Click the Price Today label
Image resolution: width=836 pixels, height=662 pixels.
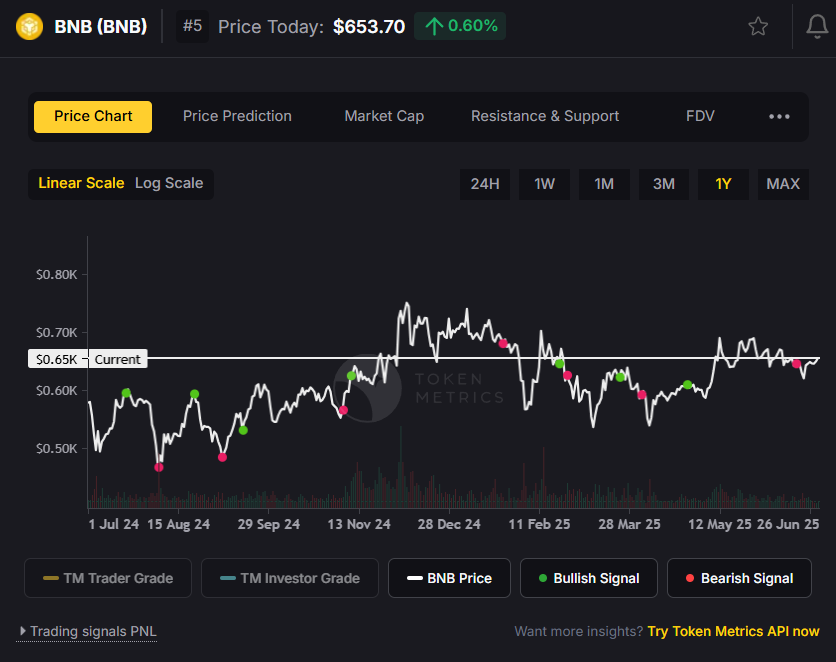pyautogui.click(x=271, y=27)
